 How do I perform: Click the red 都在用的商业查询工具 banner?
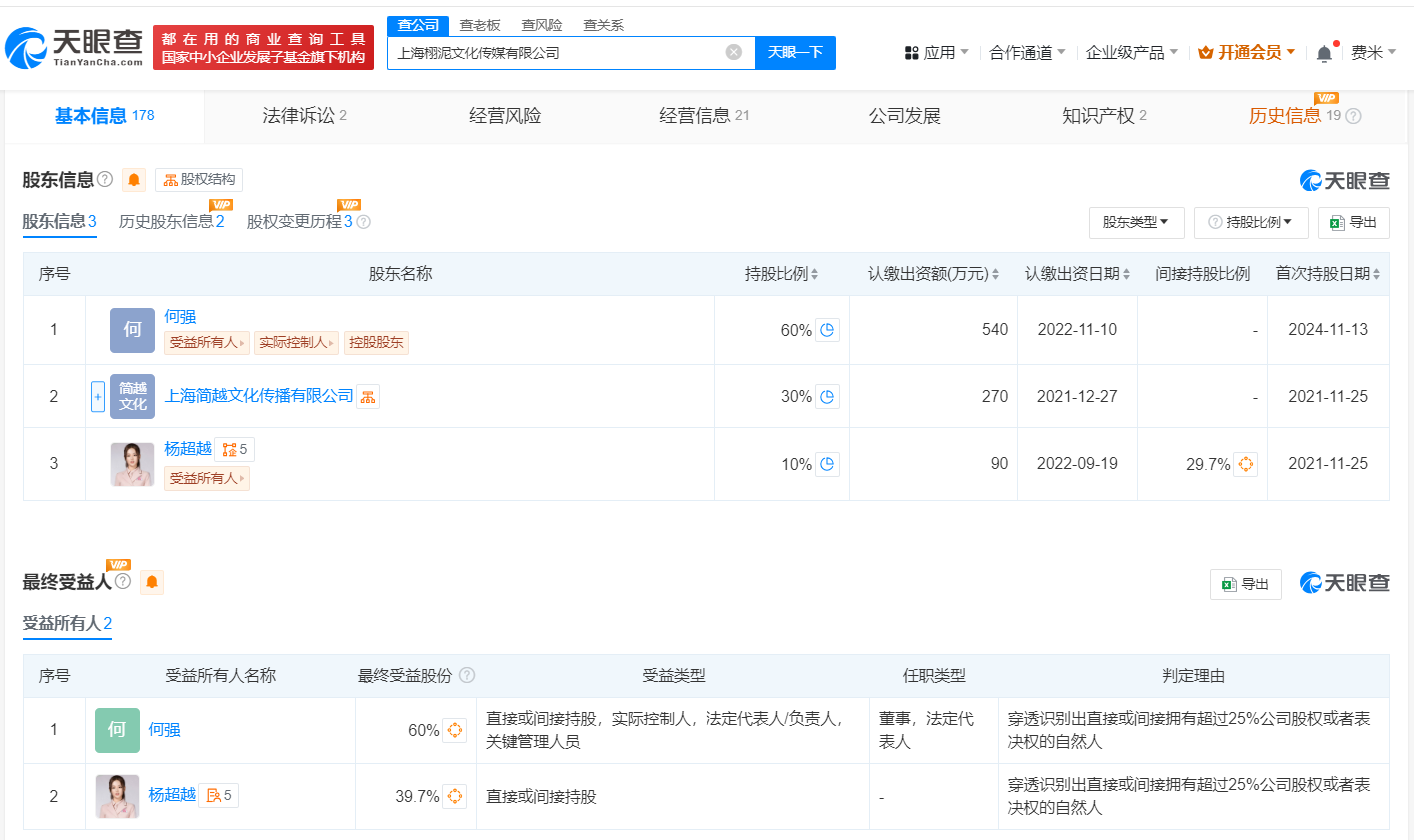click(x=264, y=47)
